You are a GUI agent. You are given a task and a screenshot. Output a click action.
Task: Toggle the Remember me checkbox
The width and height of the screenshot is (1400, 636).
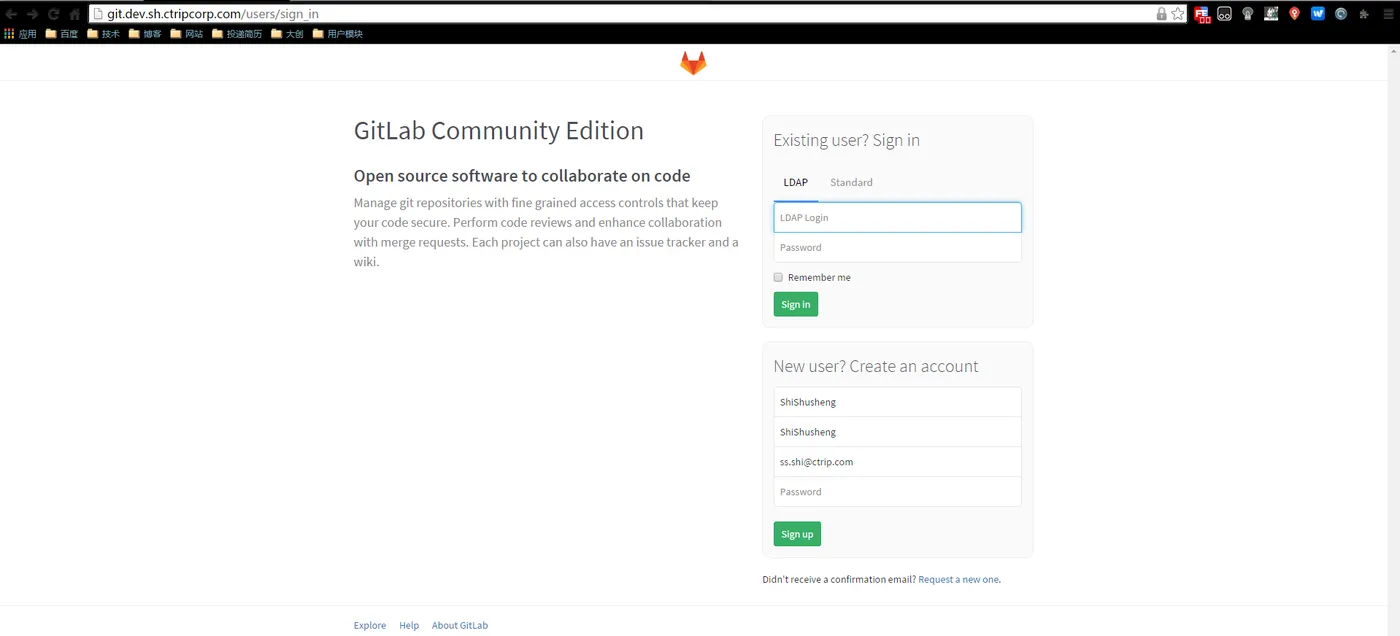click(x=778, y=277)
